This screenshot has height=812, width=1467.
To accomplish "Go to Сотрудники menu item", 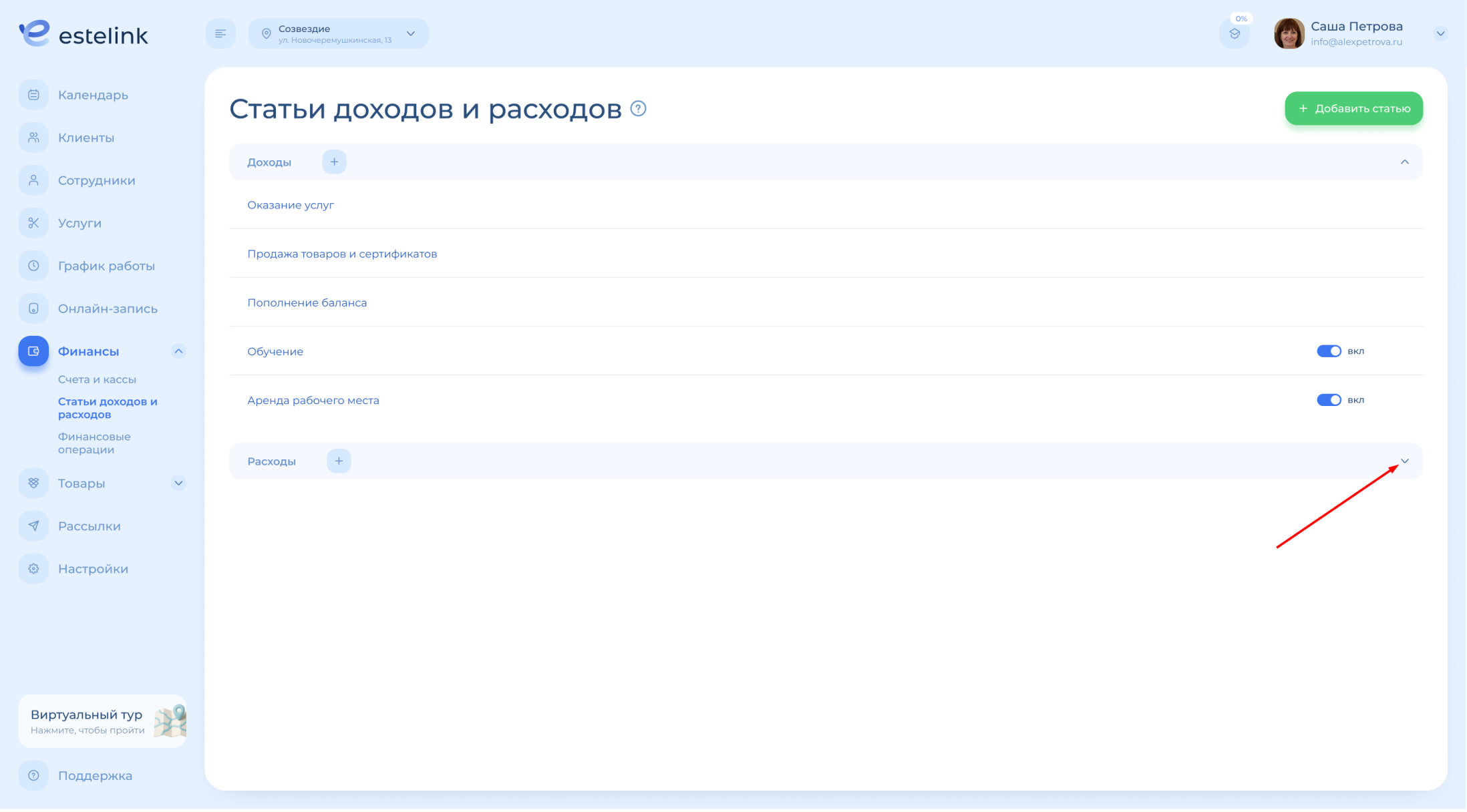I will pyautogui.click(x=97, y=180).
